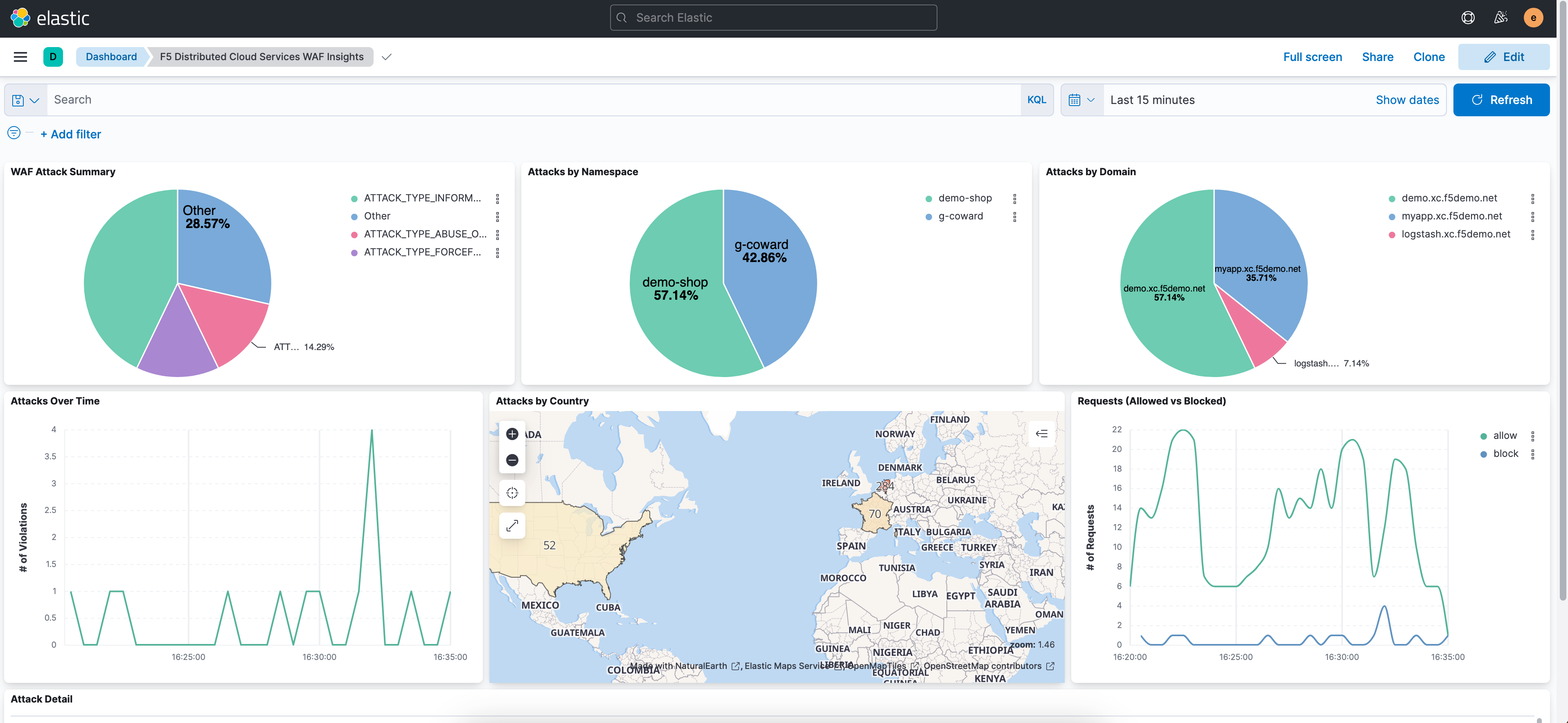Toggle the map layers panel

pyautogui.click(x=1041, y=434)
